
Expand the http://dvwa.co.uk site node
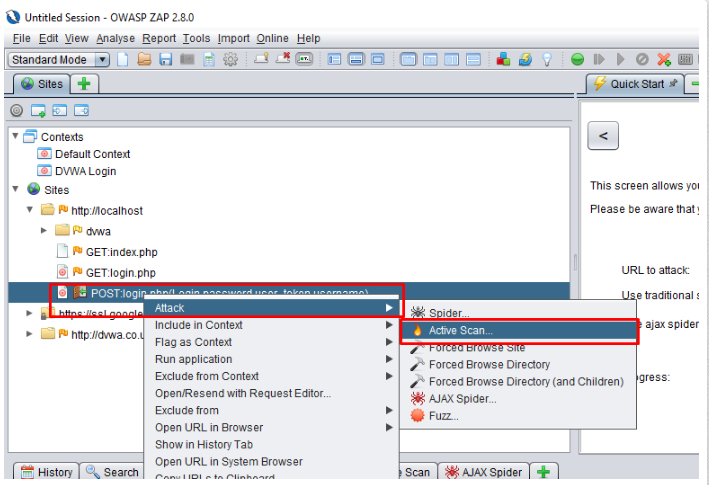(x=29, y=334)
